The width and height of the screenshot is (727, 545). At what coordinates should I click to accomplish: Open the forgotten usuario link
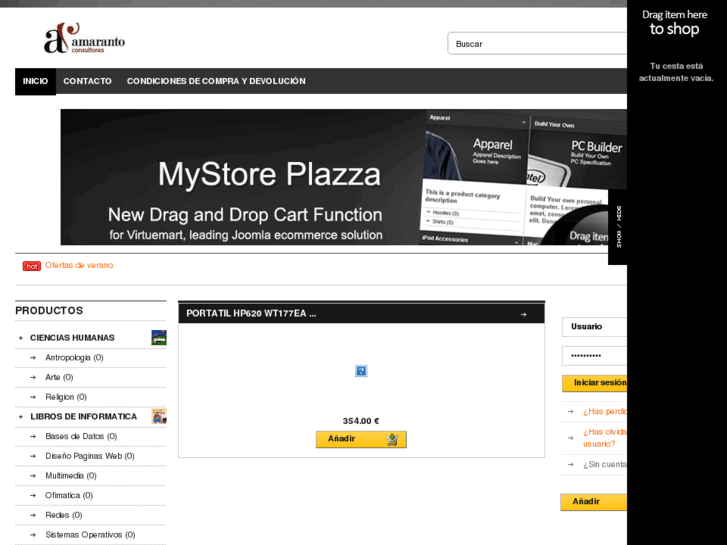click(605, 438)
